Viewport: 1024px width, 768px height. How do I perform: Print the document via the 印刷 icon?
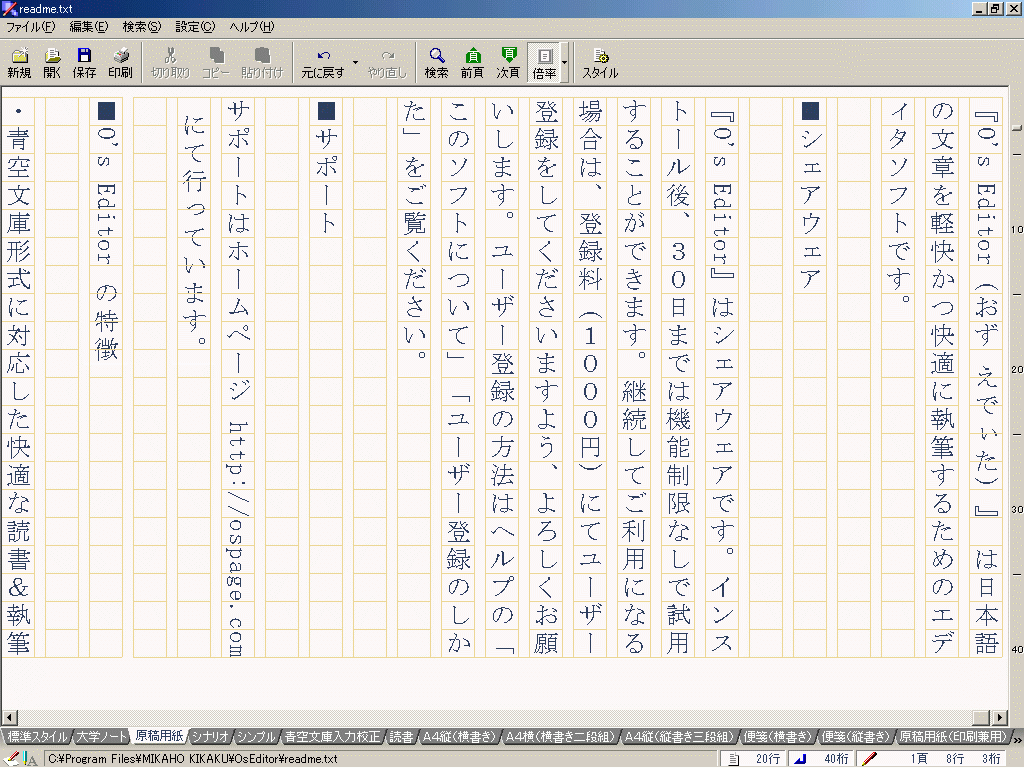(x=120, y=62)
